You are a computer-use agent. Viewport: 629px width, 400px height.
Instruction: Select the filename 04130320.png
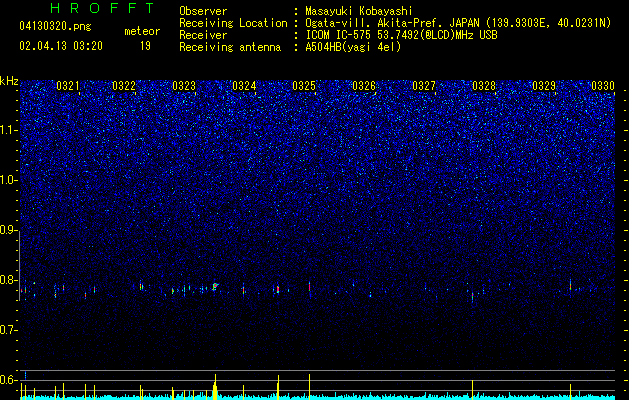[55, 27]
